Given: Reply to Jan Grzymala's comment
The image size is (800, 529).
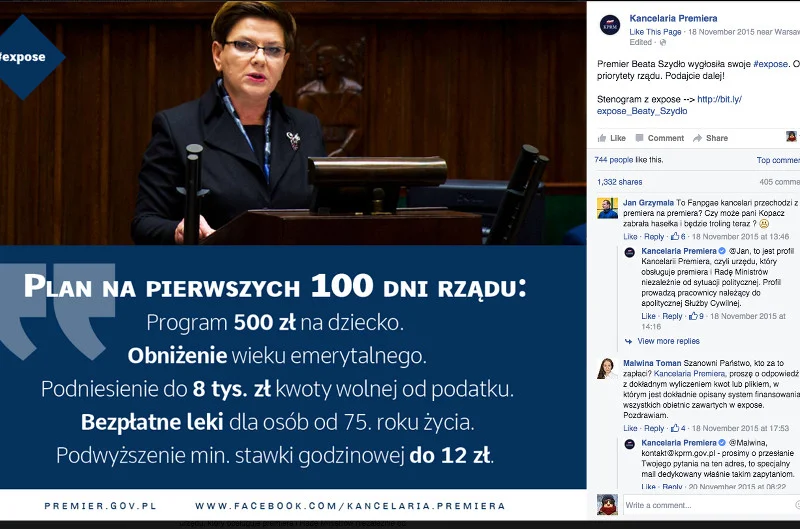Looking at the screenshot, I should [654, 237].
